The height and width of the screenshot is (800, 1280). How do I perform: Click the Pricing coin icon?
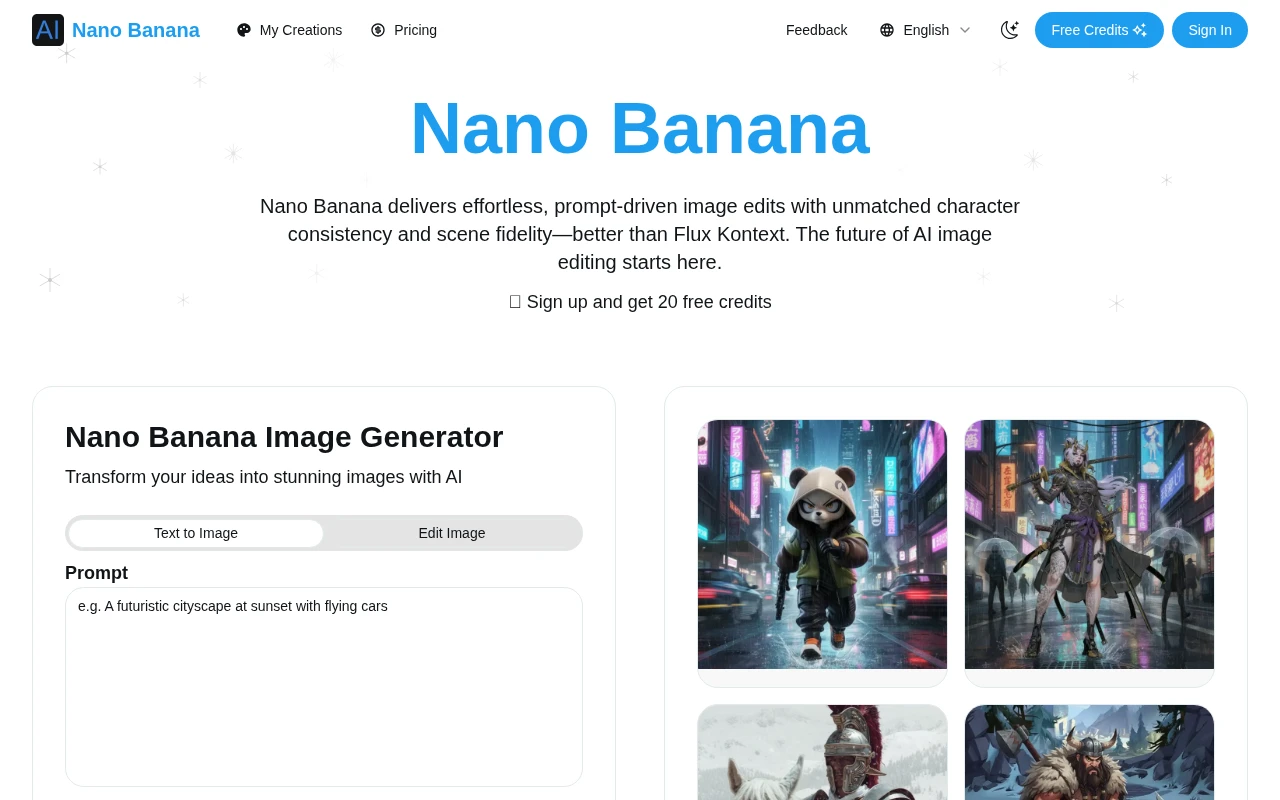(378, 30)
